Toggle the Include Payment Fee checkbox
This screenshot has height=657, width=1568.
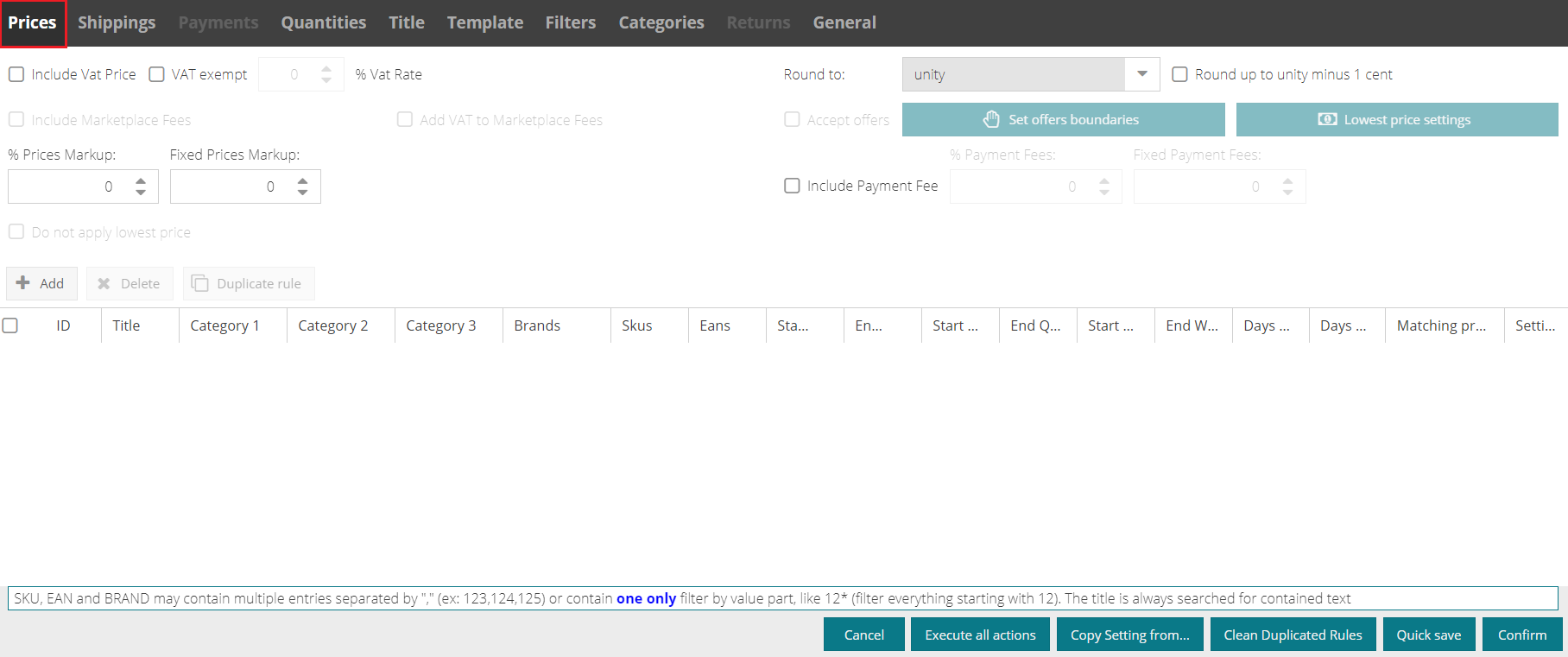tap(792, 186)
